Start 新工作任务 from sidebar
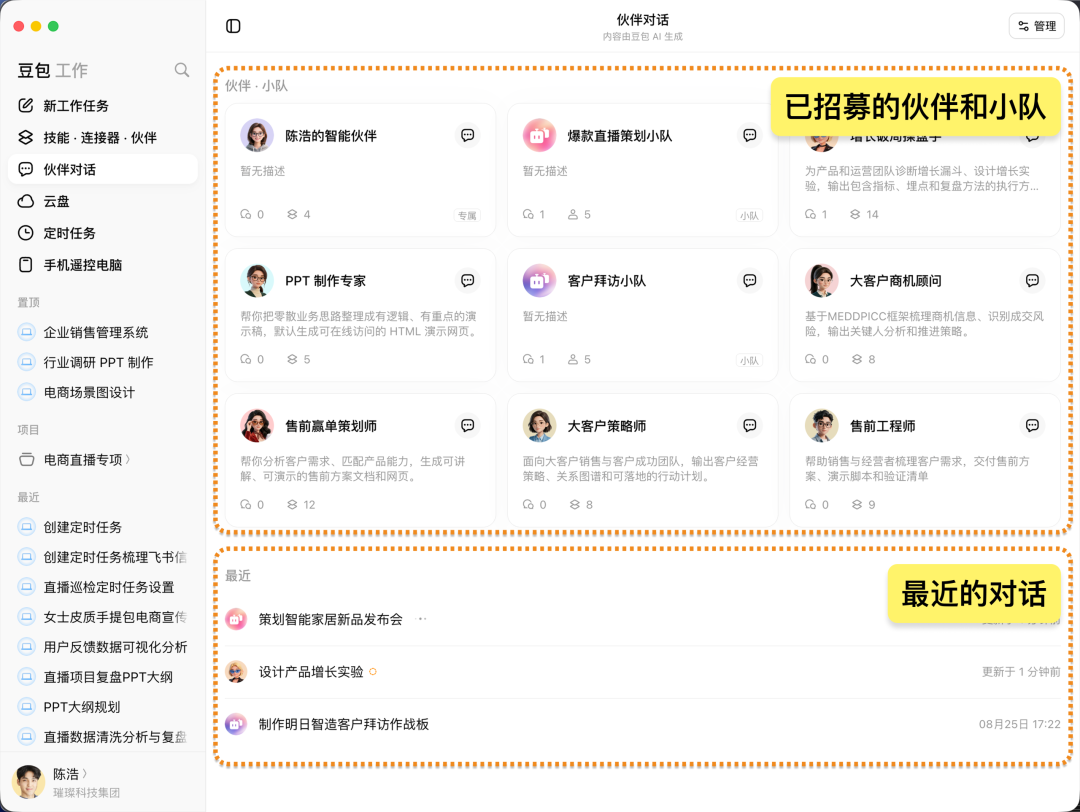The height and width of the screenshot is (812, 1080). coord(103,105)
